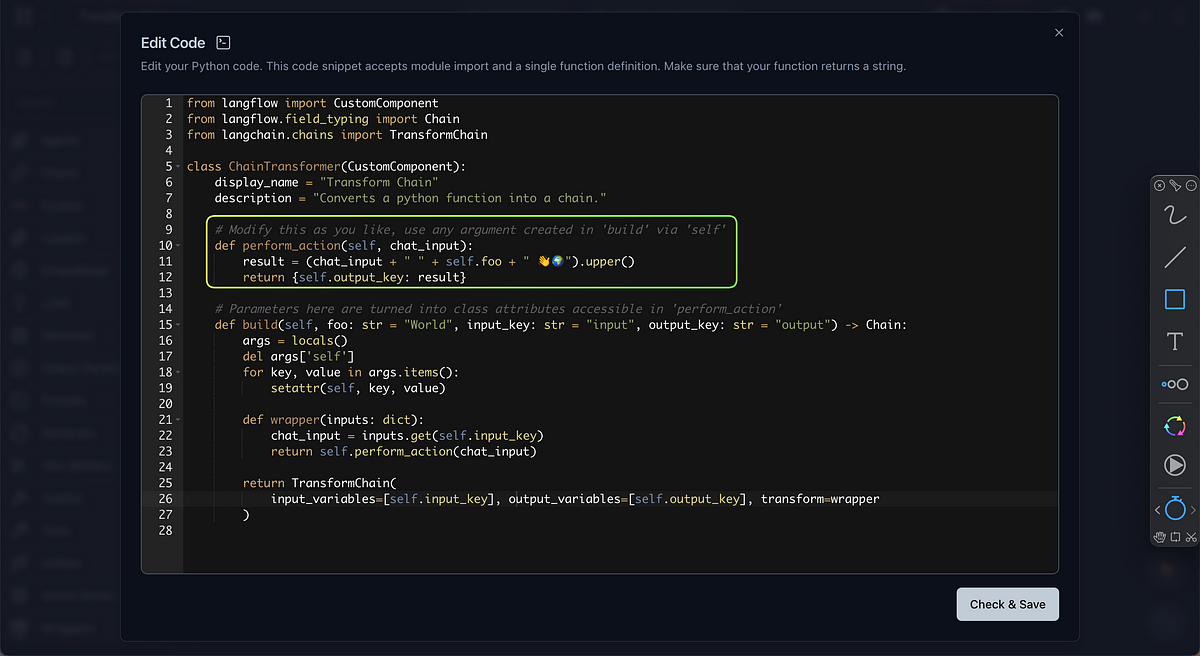Close the Edit Code dialog
This screenshot has height=656, width=1200.
(1059, 33)
